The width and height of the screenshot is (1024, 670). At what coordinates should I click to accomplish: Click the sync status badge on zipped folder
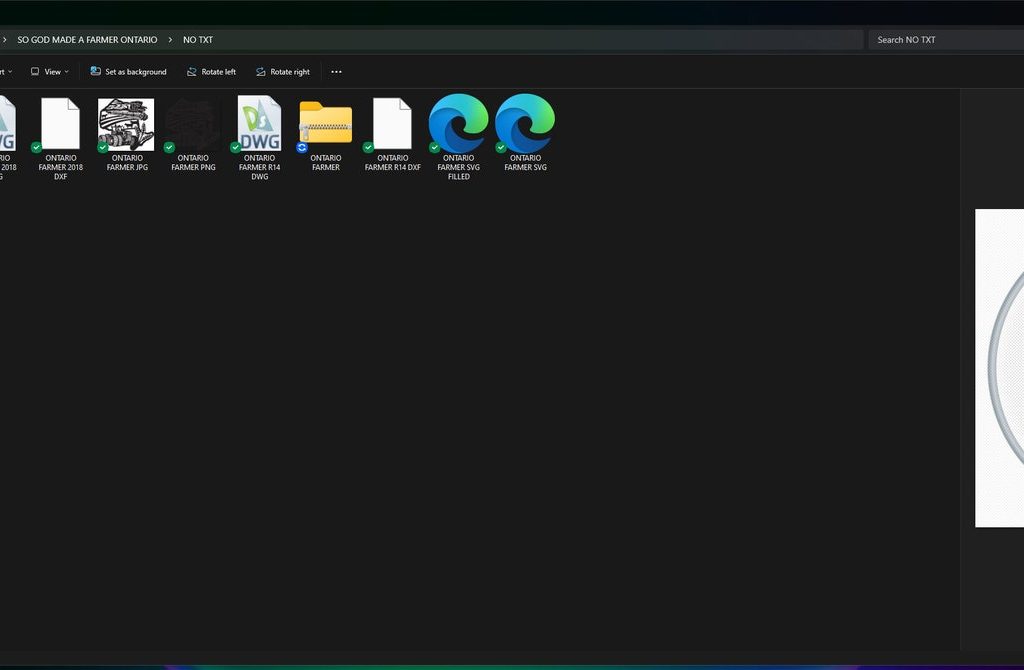coord(302,147)
